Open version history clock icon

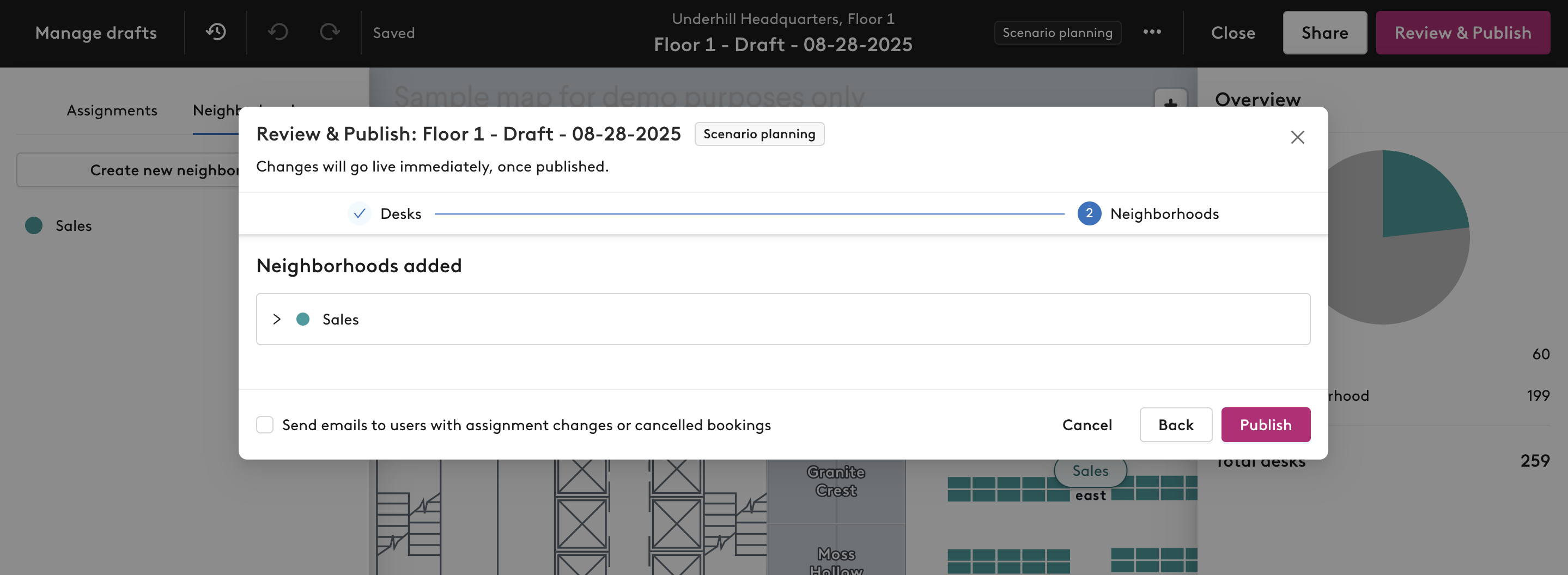pos(216,32)
